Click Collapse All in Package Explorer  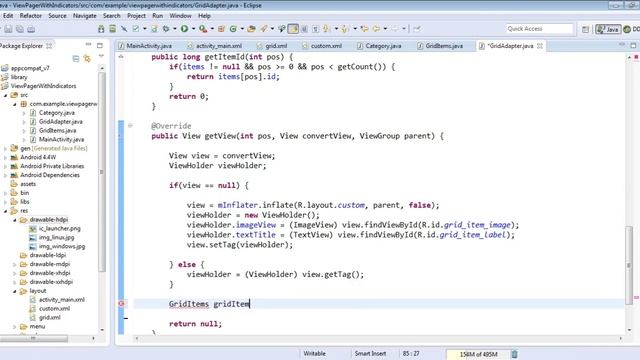76,59
